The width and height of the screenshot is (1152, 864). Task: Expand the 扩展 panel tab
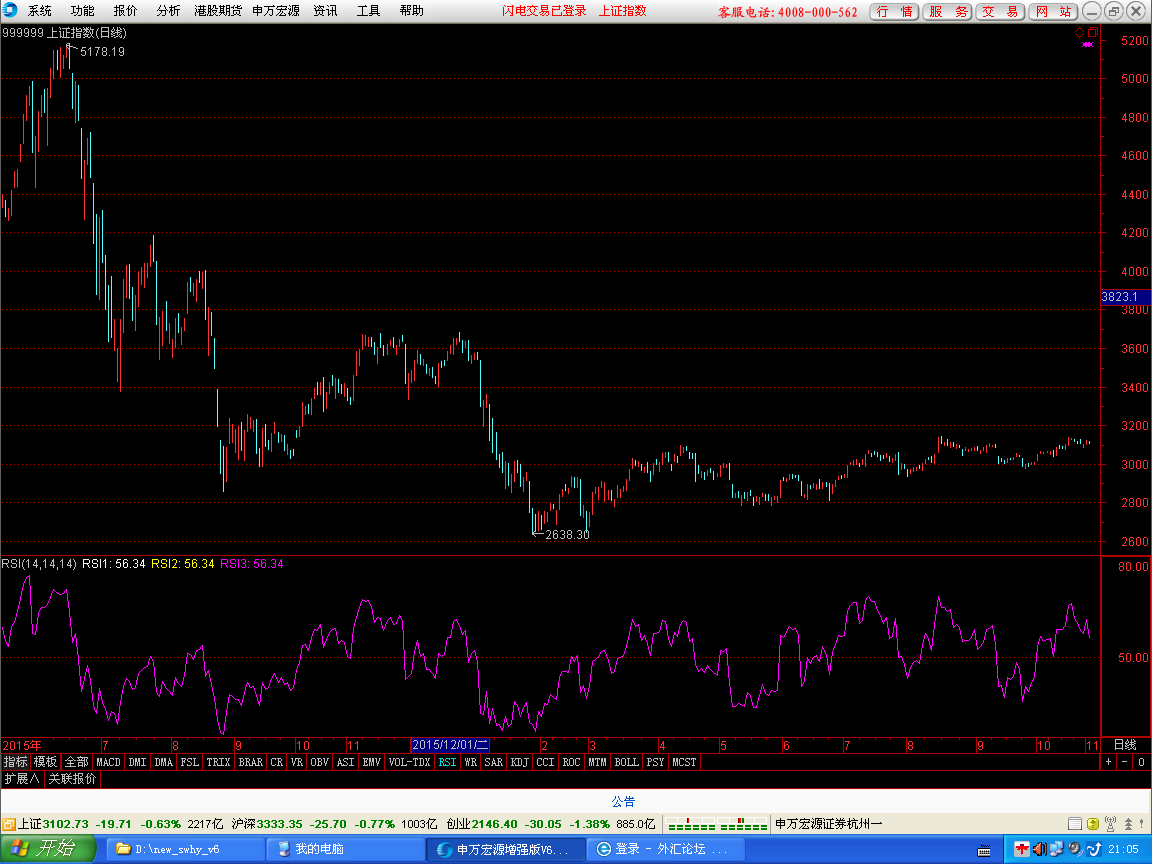pos(22,779)
